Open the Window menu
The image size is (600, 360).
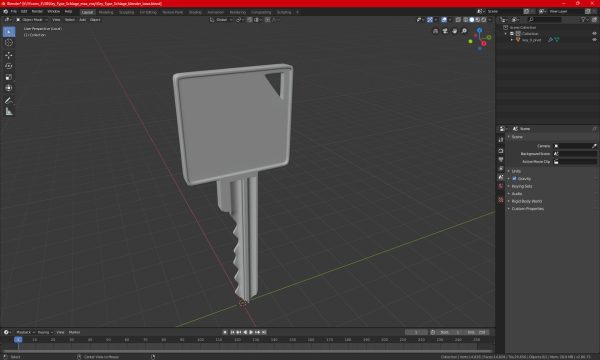tap(54, 11)
